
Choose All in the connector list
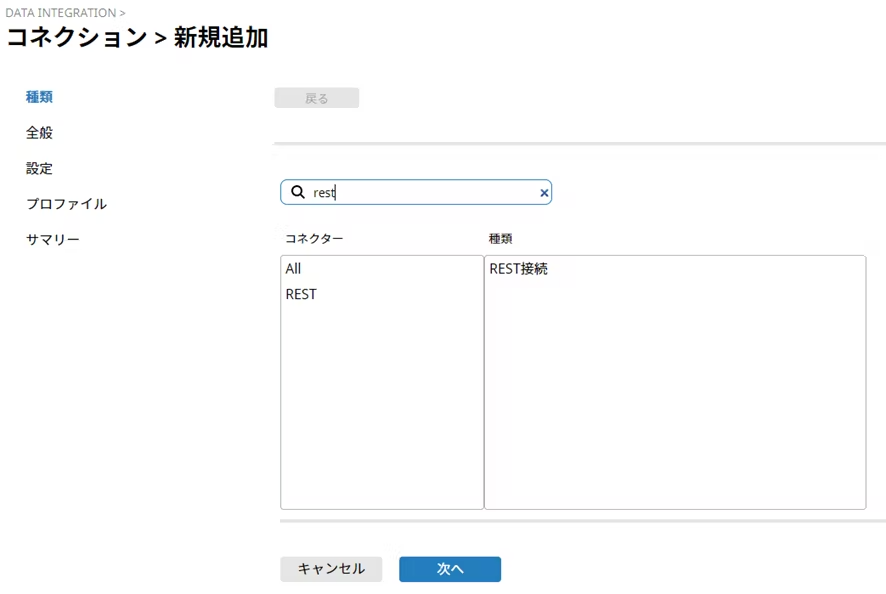coord(293,269)
